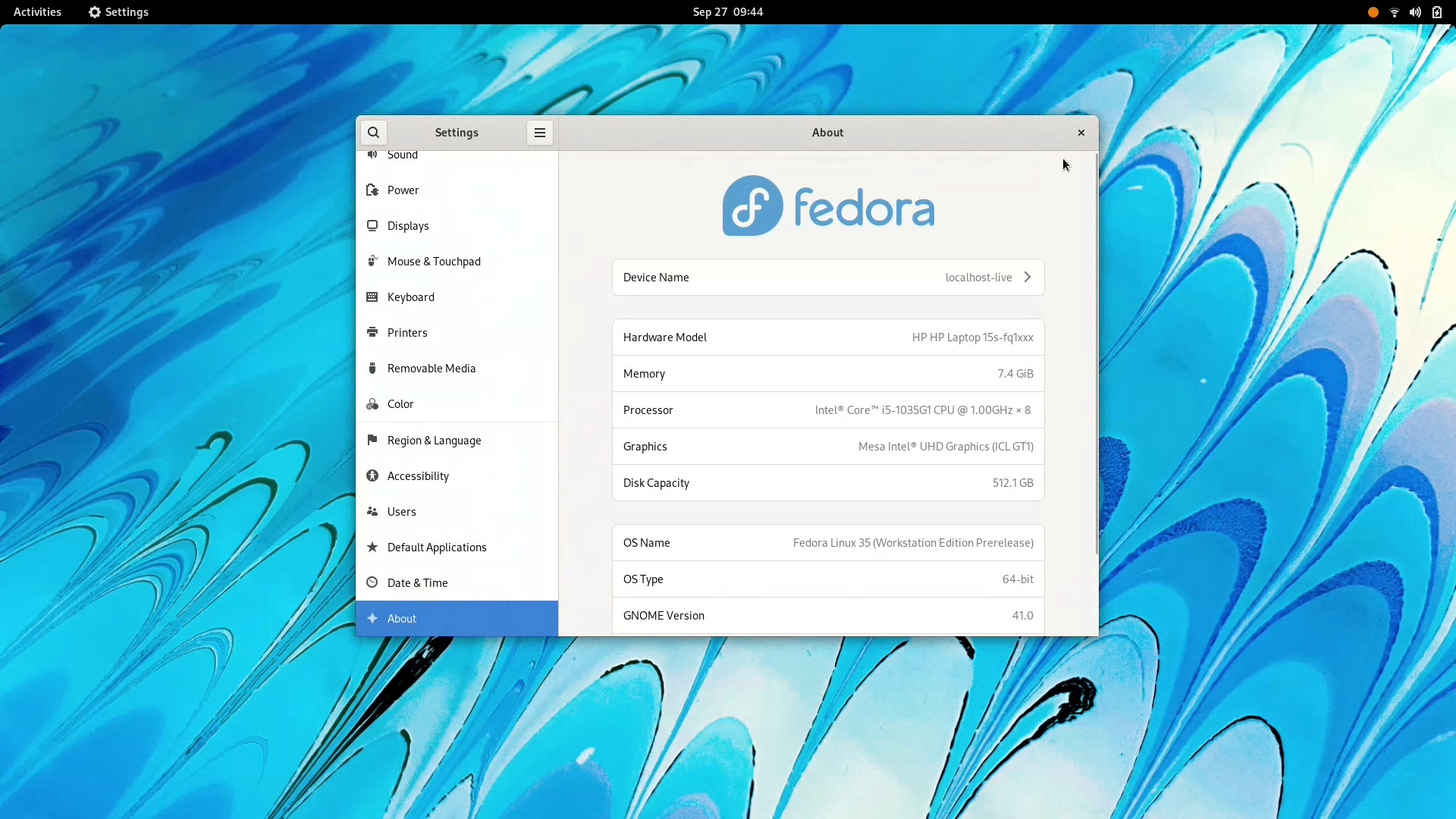Open Accessibility settings
The height and width of the screenshot is (819, 1456).
coord(457,475)
